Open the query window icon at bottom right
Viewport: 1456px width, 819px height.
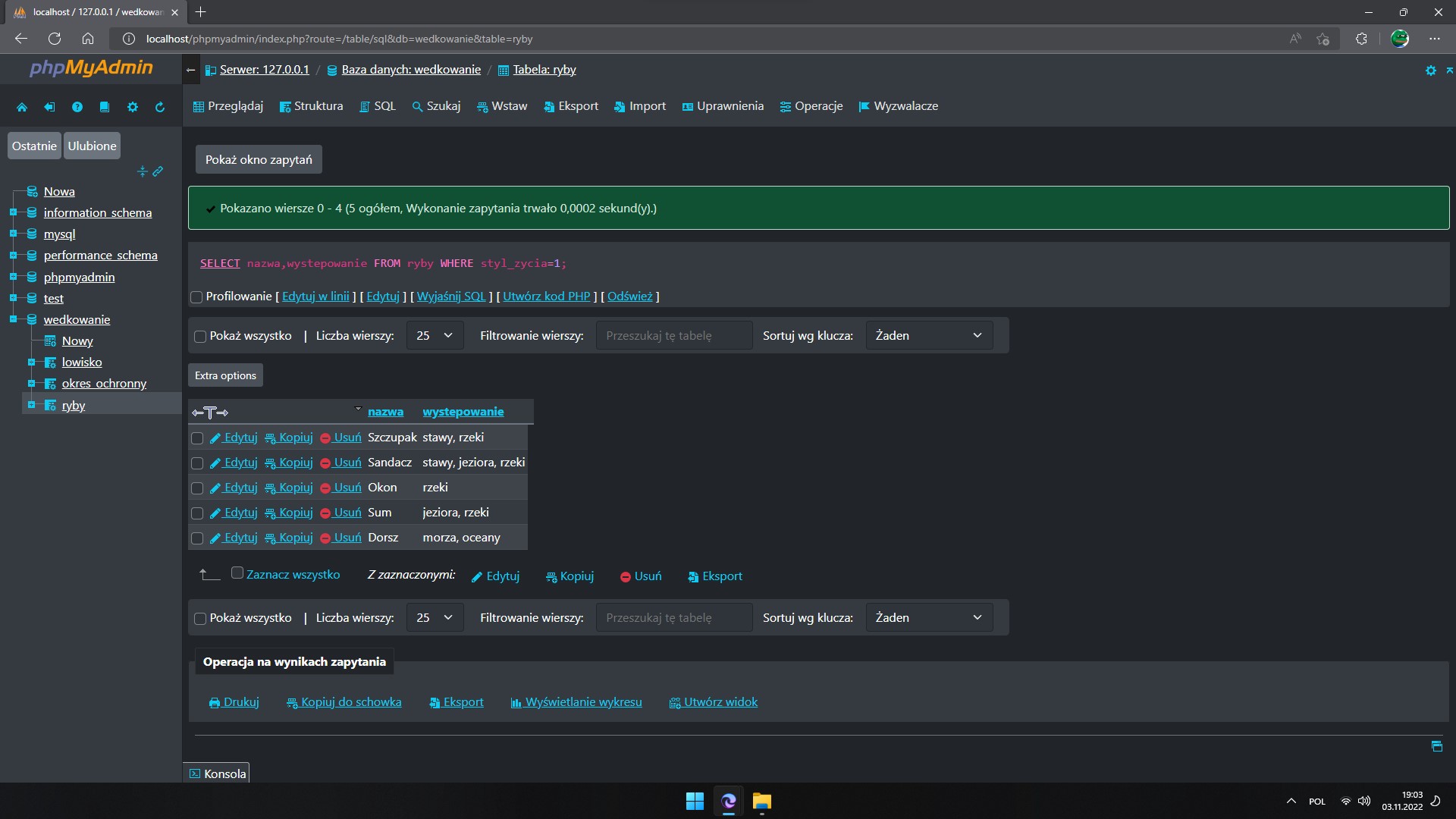pos(1436,746)
